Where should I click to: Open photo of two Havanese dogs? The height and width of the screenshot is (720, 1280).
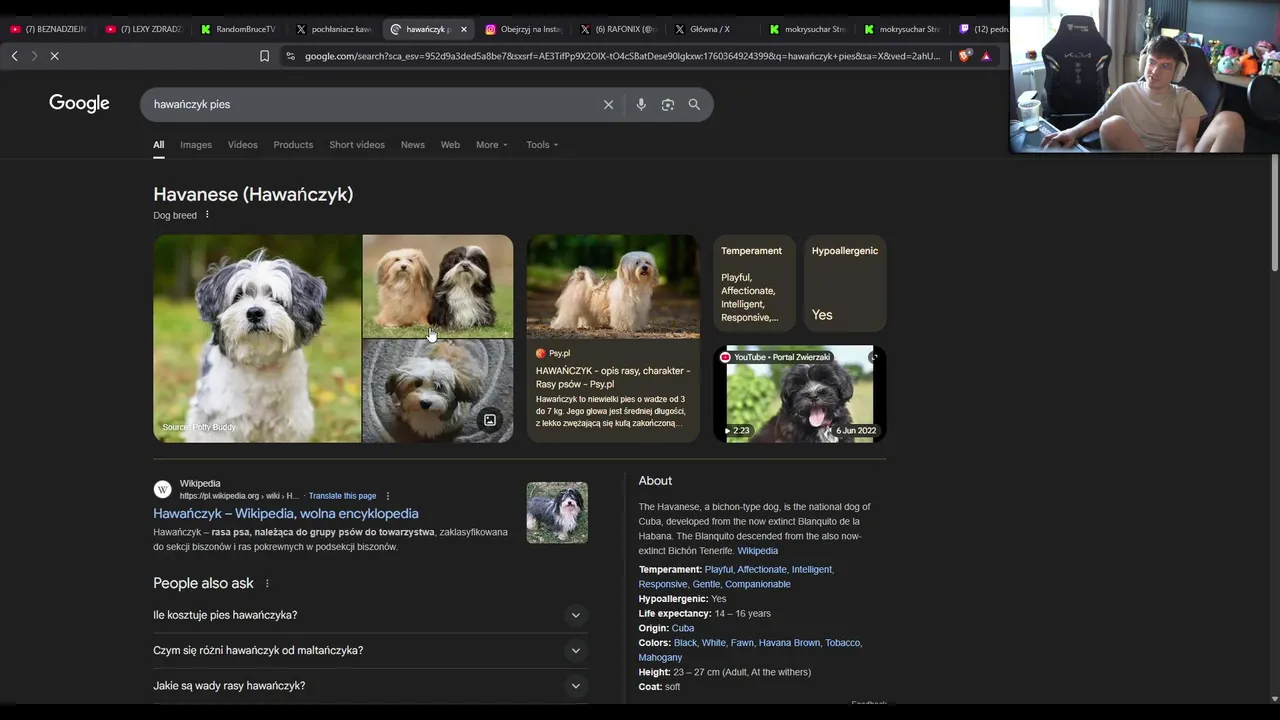[438, 286]
